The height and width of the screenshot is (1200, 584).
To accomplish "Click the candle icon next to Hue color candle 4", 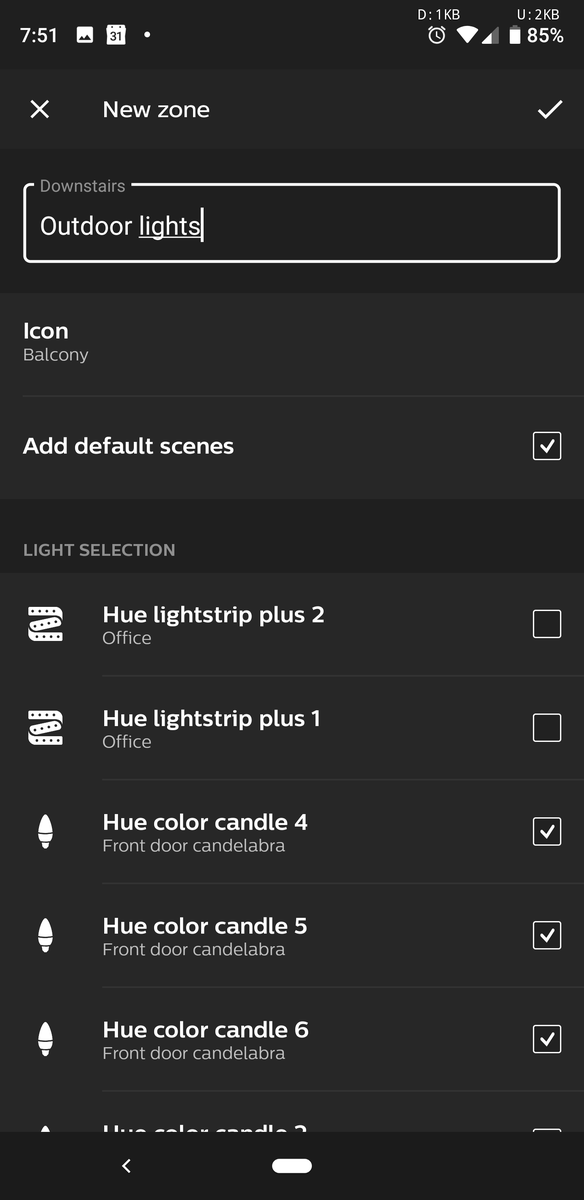I will pyautogui.click(x=45, y=831).
